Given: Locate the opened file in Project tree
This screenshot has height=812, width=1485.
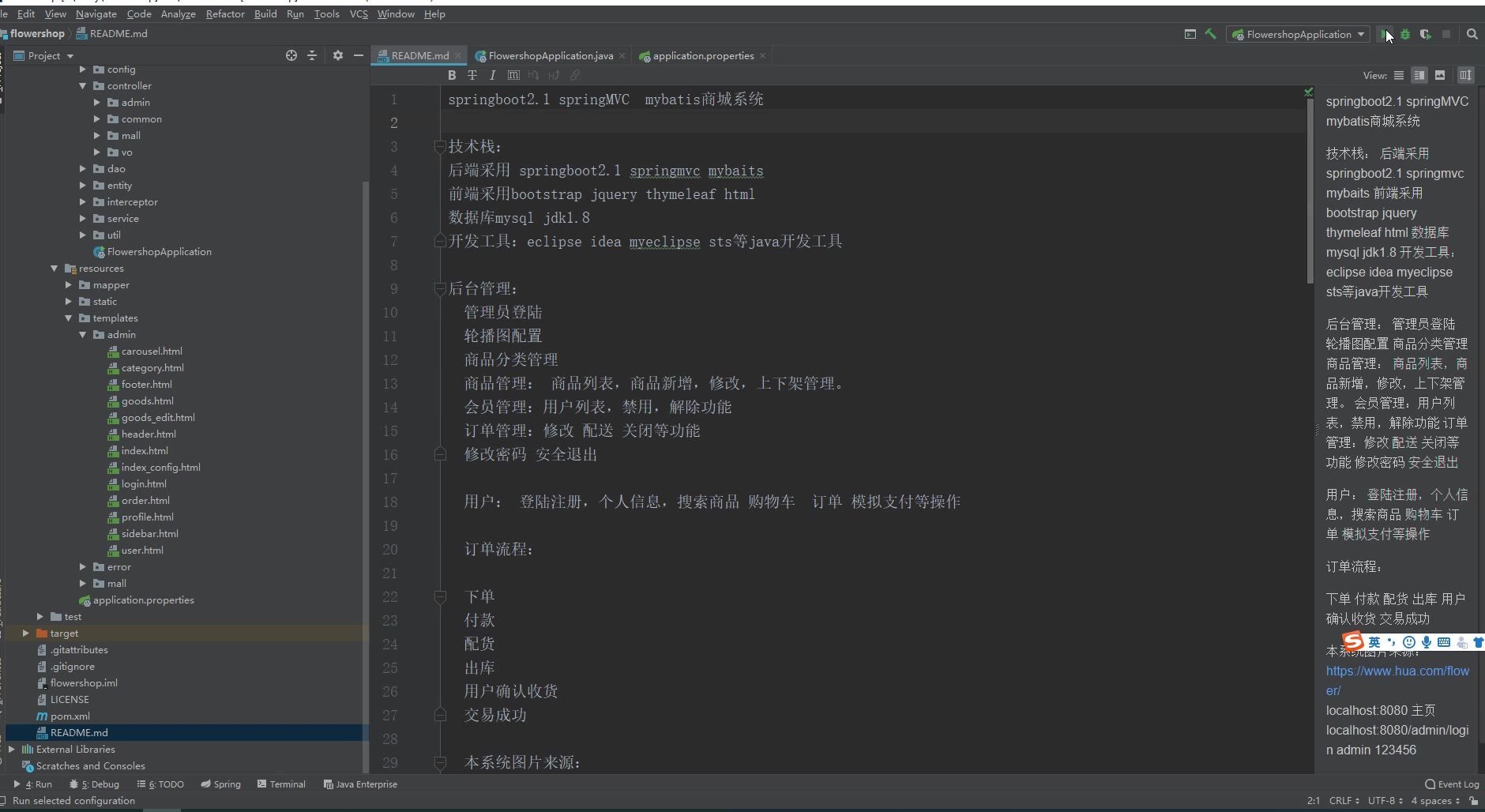Looking at the screenshot, I should (291, 55).
